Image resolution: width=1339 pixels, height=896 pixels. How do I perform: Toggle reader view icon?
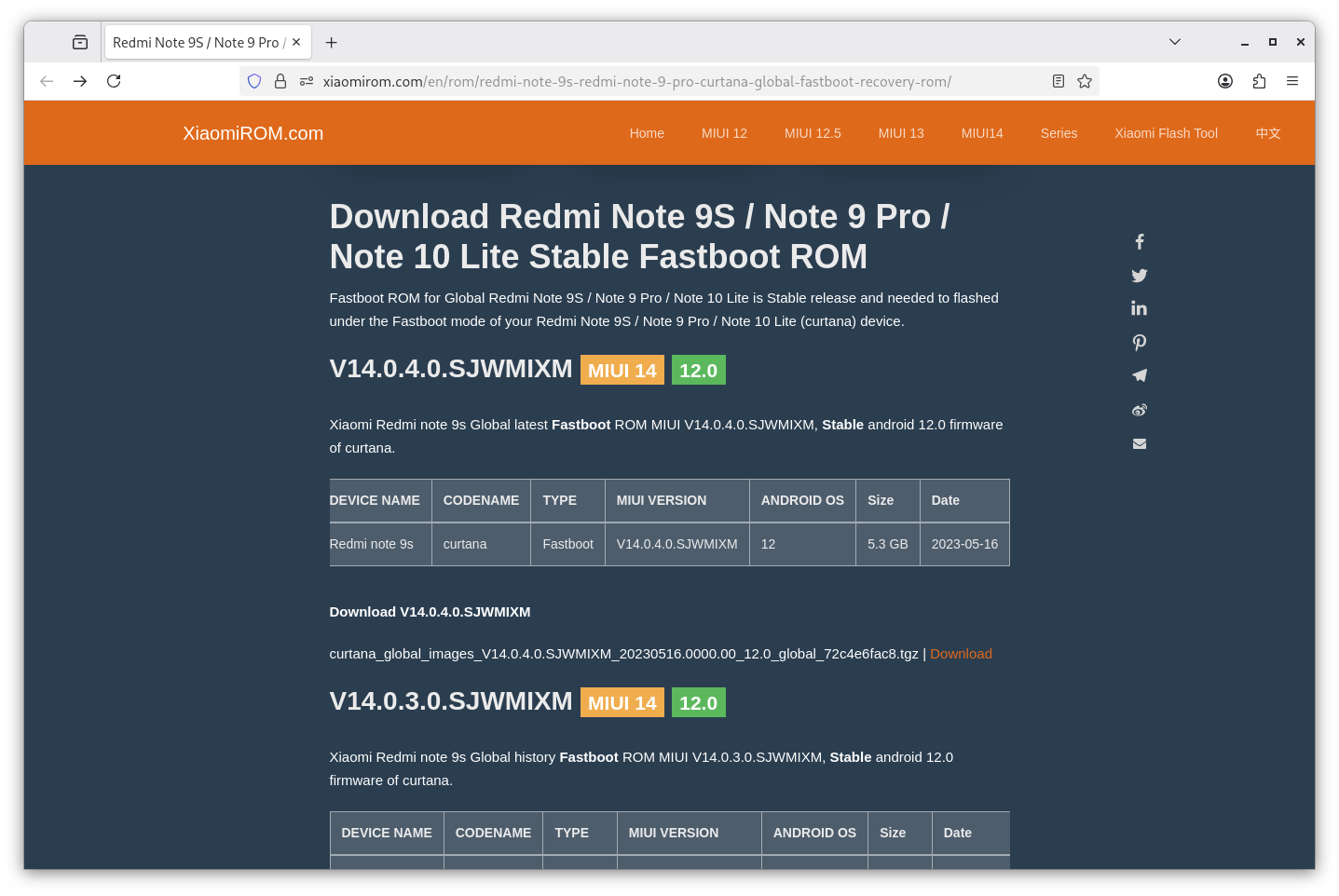click(1059, 81)
